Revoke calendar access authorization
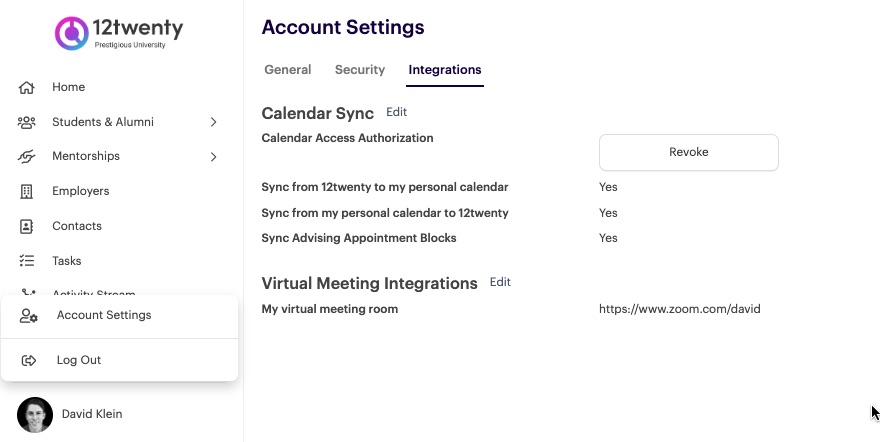This screenshot has height=442, width=880. (688, 152)
